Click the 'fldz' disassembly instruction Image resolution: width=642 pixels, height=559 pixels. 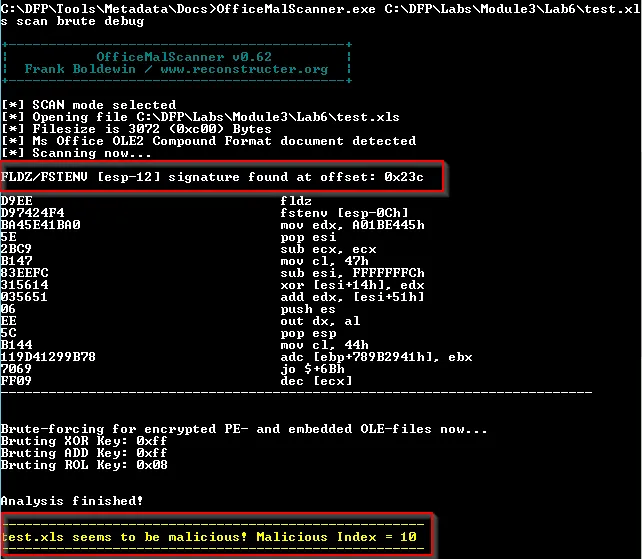296,201
